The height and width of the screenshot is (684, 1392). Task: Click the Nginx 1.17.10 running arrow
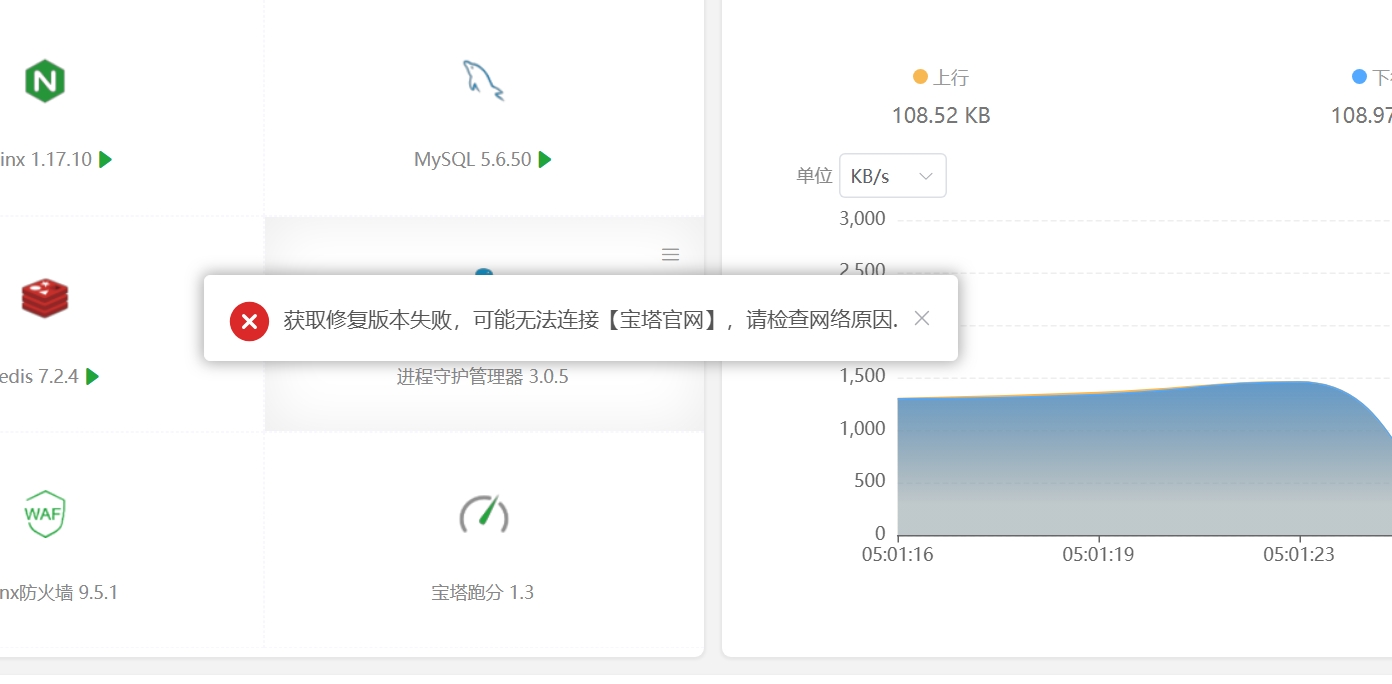[106, 159]
